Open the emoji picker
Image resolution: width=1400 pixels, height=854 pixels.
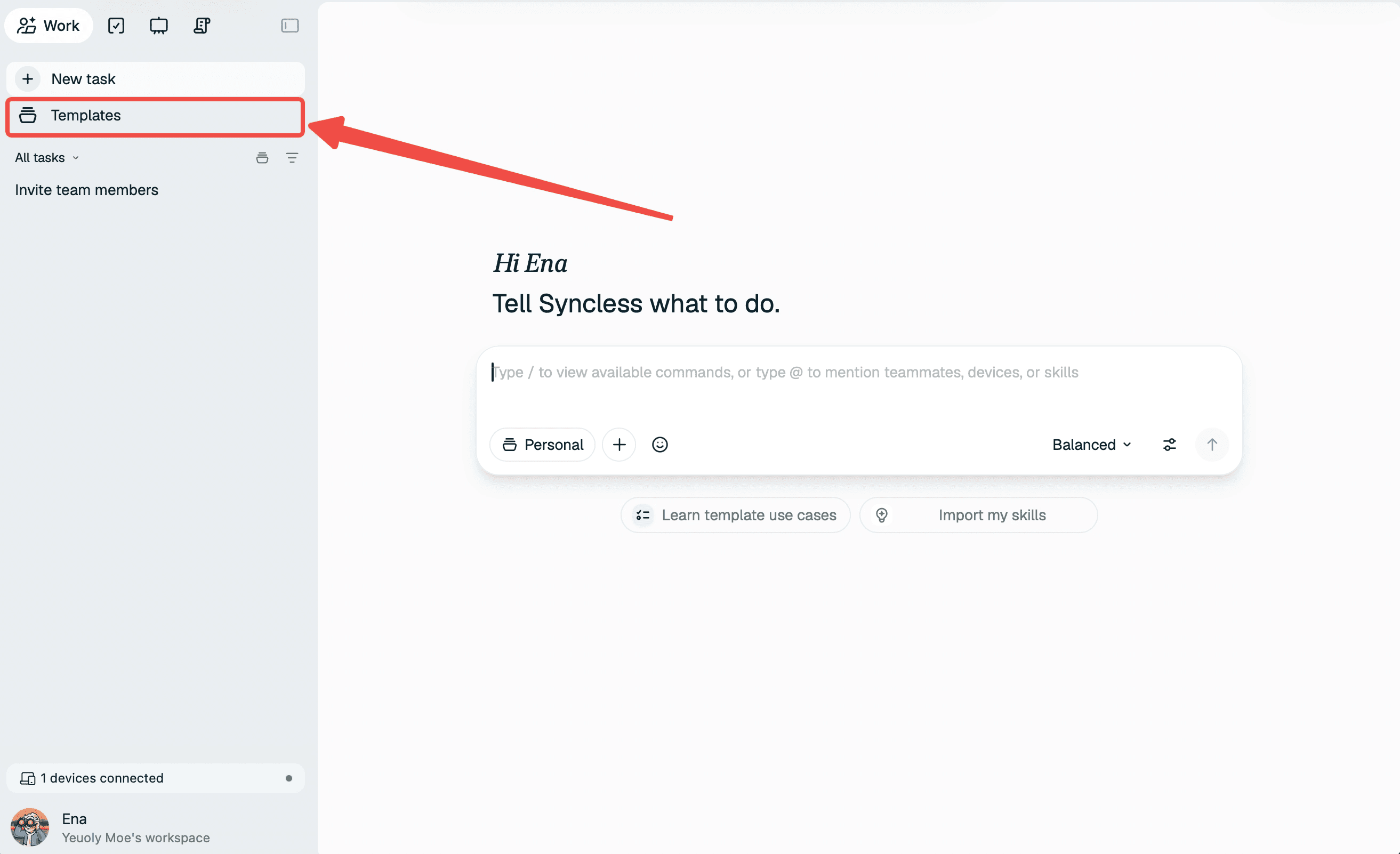pos(659,445)
